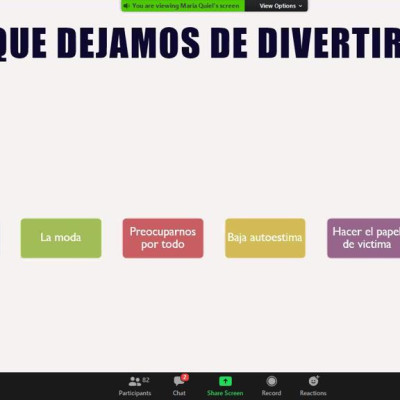Click the 'La moda' green box

61,238
